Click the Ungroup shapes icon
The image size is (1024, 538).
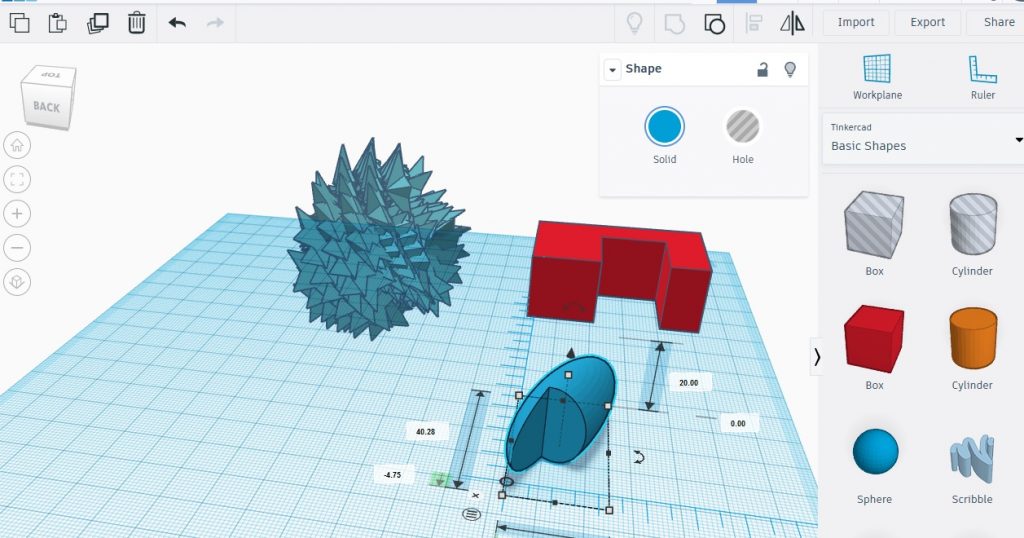(714, 24)
